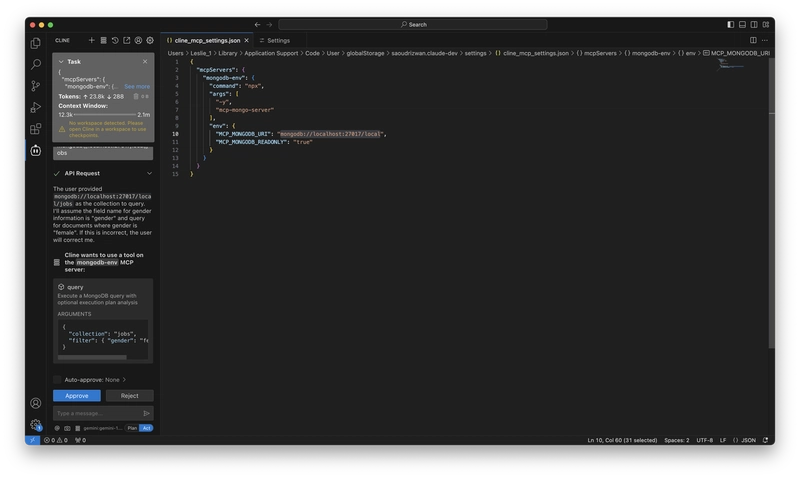Open Cline in a new editor tab icon
This screenshot has width=800, height=478.
tap(127, 40)
